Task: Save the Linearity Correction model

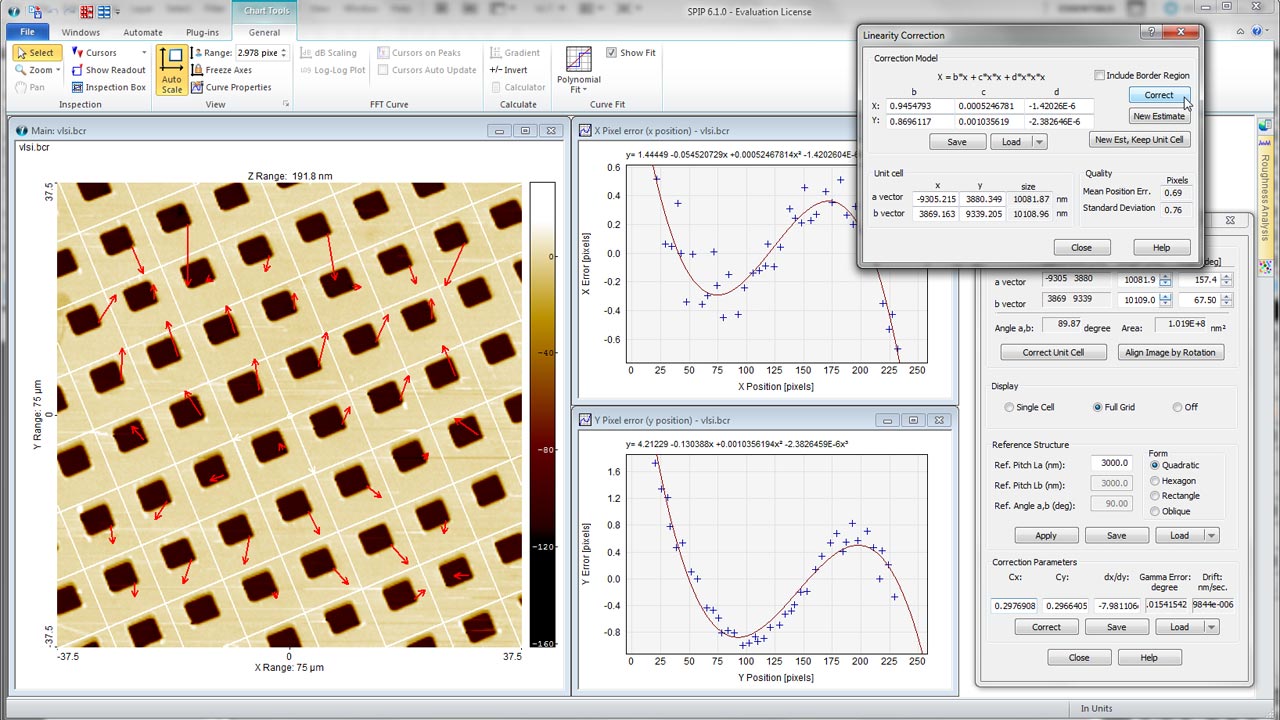Action: (957, 142)
